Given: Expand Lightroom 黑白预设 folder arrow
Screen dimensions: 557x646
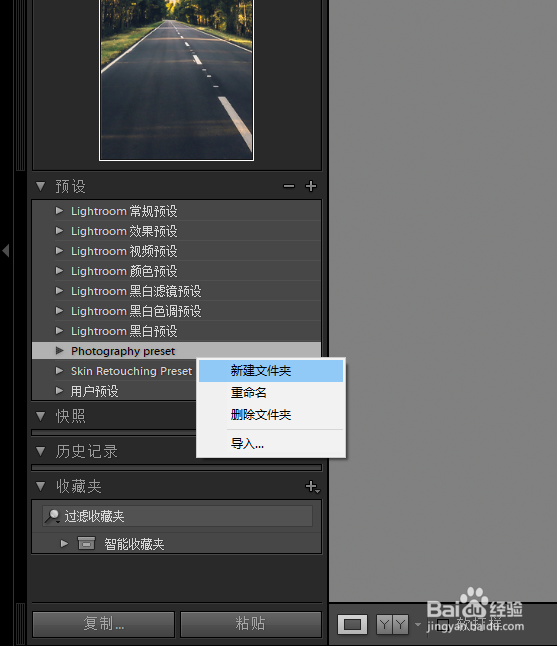Looking at the screenshot, I should pyautogui.click(x=59, y=330).
